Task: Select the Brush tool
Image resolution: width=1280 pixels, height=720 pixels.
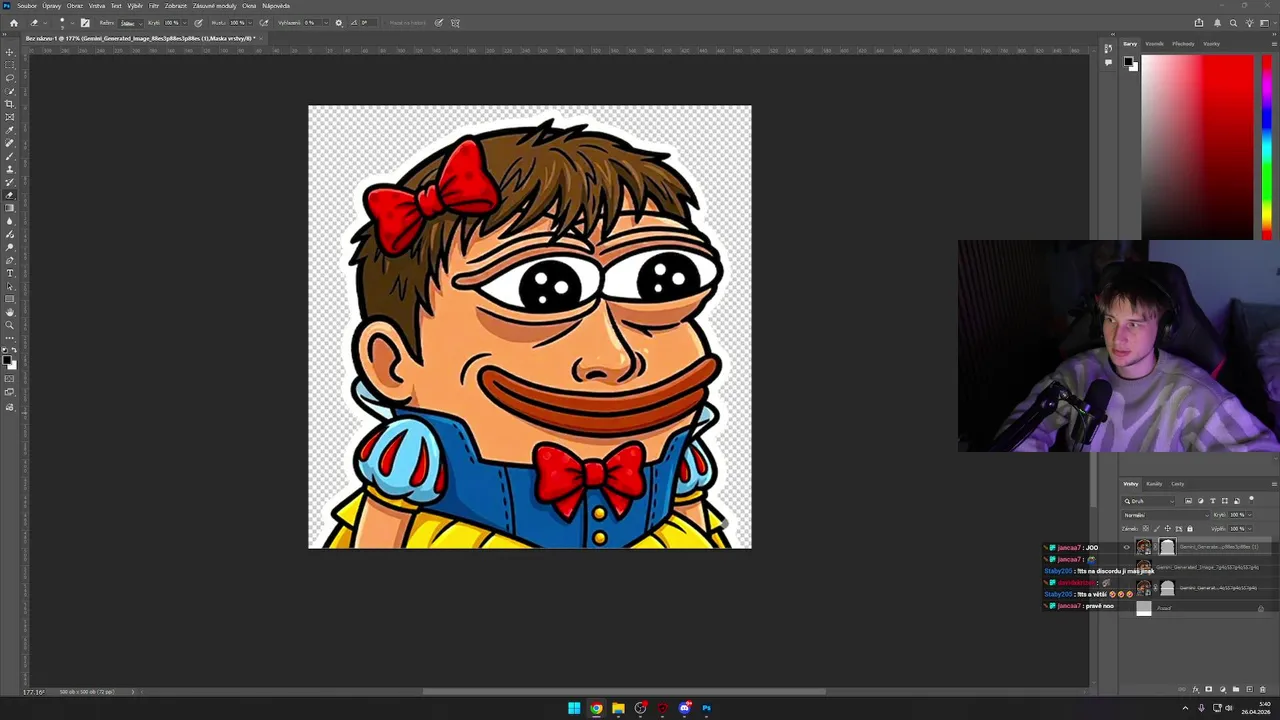Action: pyautogui.click(x=10, y=155)
